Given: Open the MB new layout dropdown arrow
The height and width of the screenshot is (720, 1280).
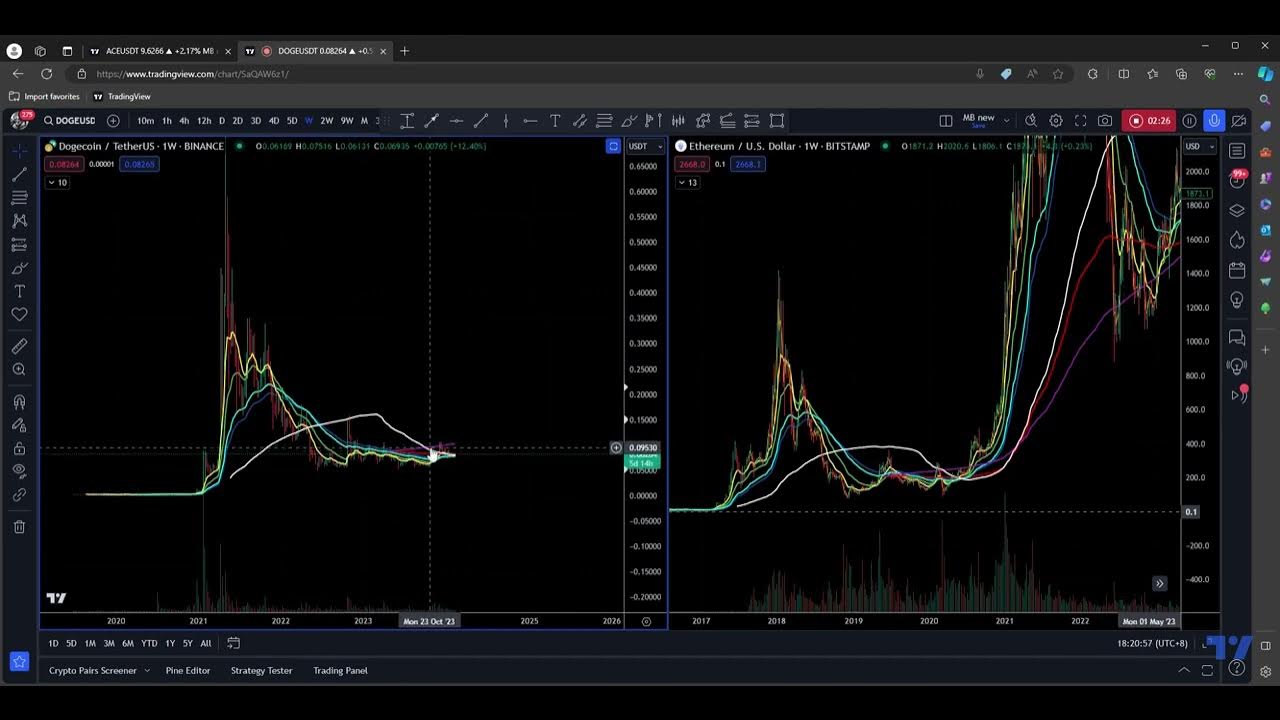Looking at the screenshot, I should (1006, 121).
